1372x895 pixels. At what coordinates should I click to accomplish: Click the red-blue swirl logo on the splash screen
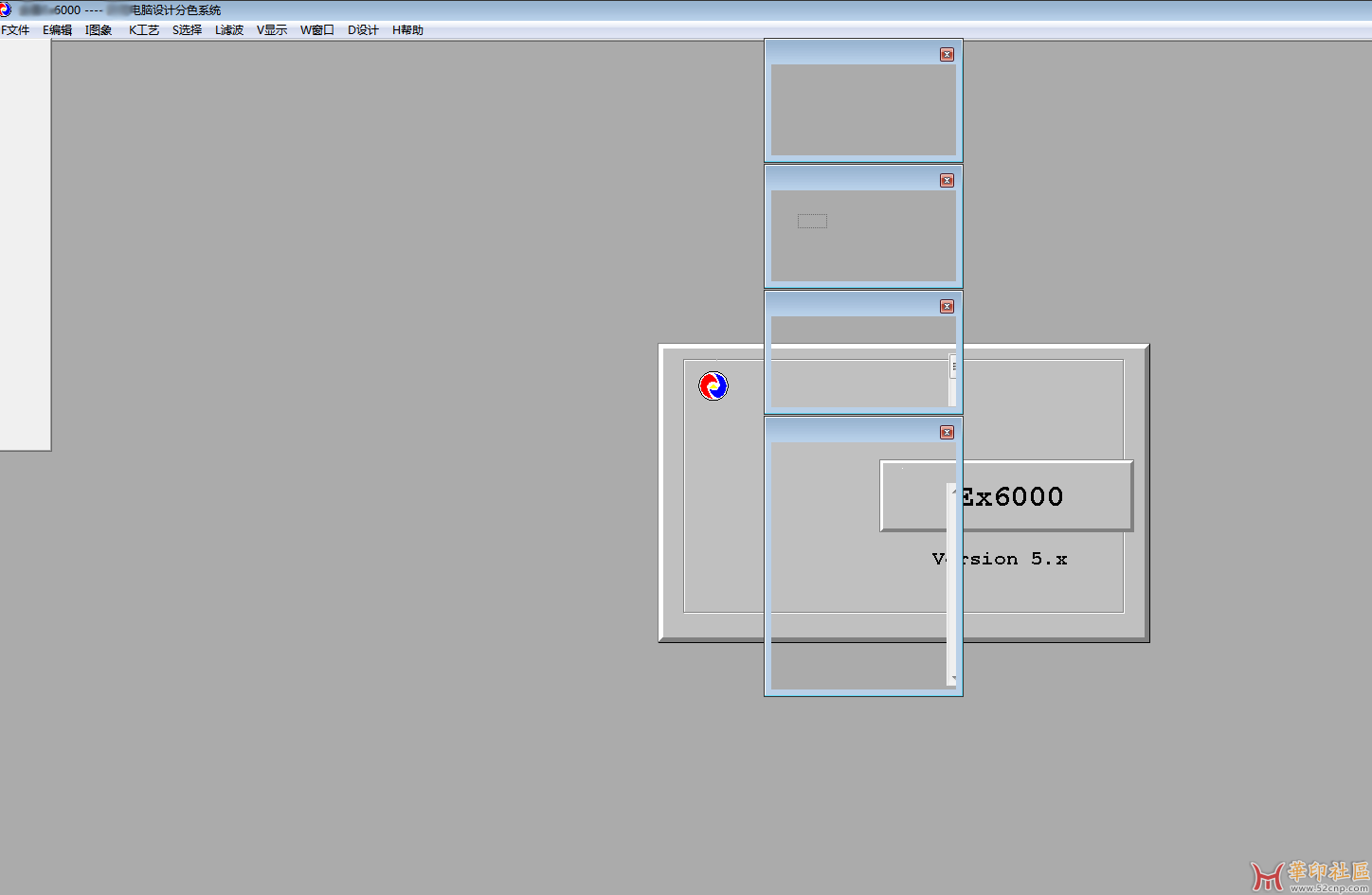pos(713,386)
